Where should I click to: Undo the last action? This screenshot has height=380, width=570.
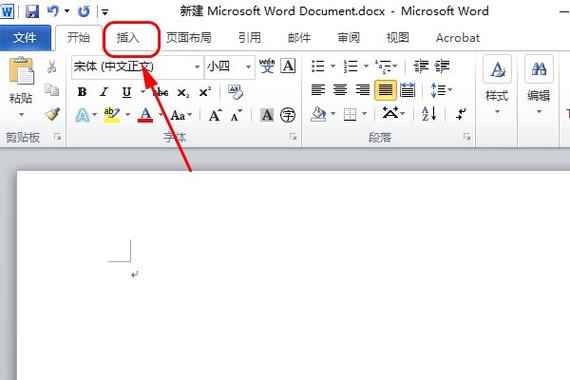53,11
